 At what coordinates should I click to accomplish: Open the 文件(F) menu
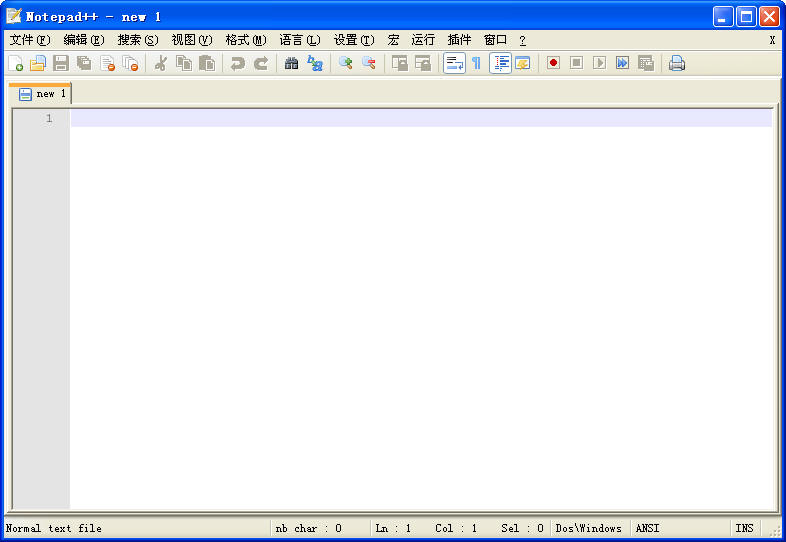tap(30, 40)
